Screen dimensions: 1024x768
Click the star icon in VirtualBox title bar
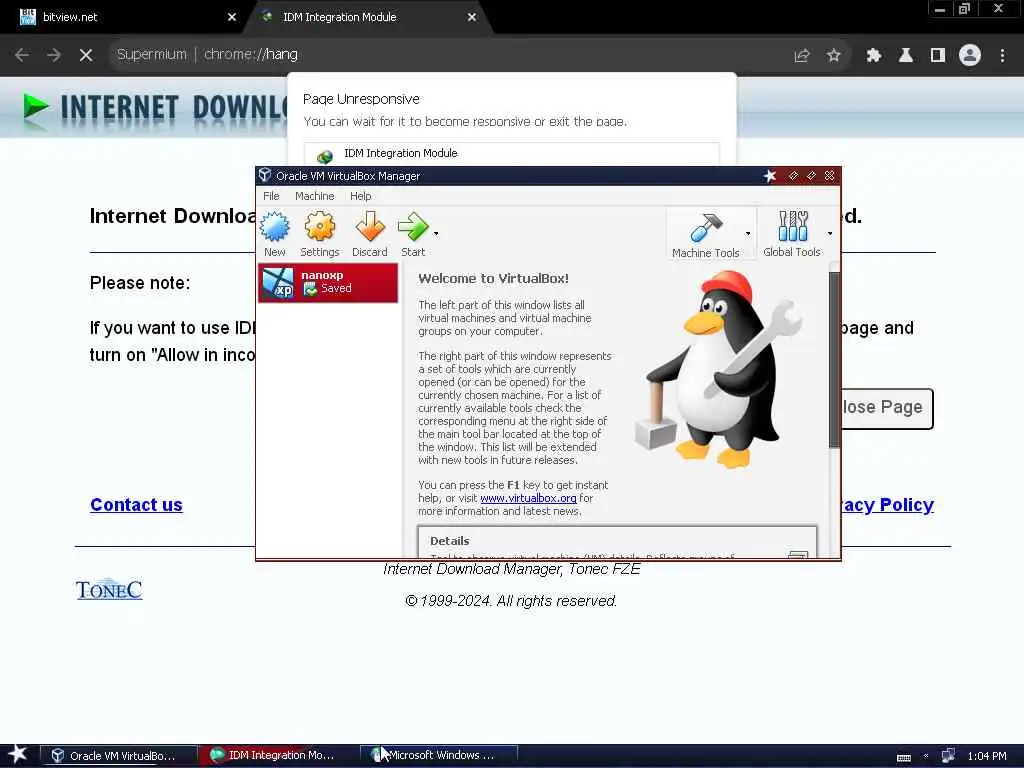point(770,176)
